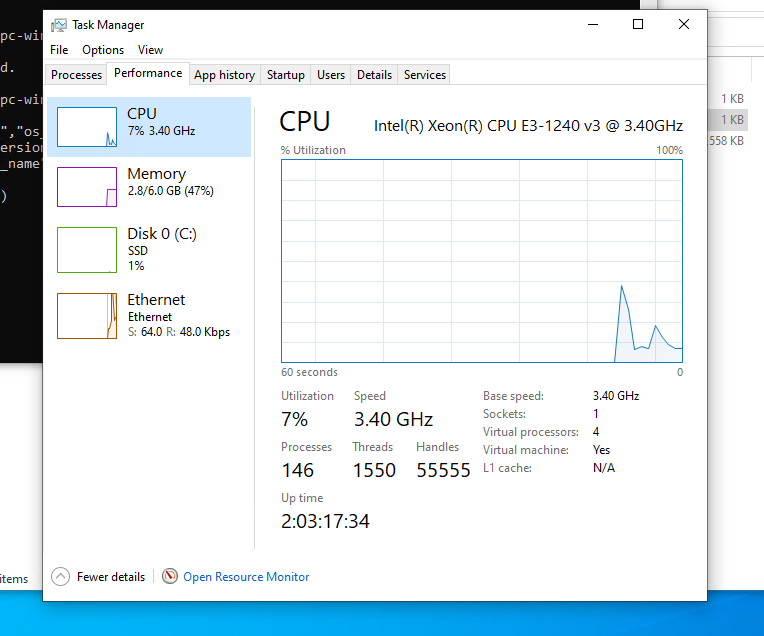Open the View menu
The image size is (764, 636).
150,50
